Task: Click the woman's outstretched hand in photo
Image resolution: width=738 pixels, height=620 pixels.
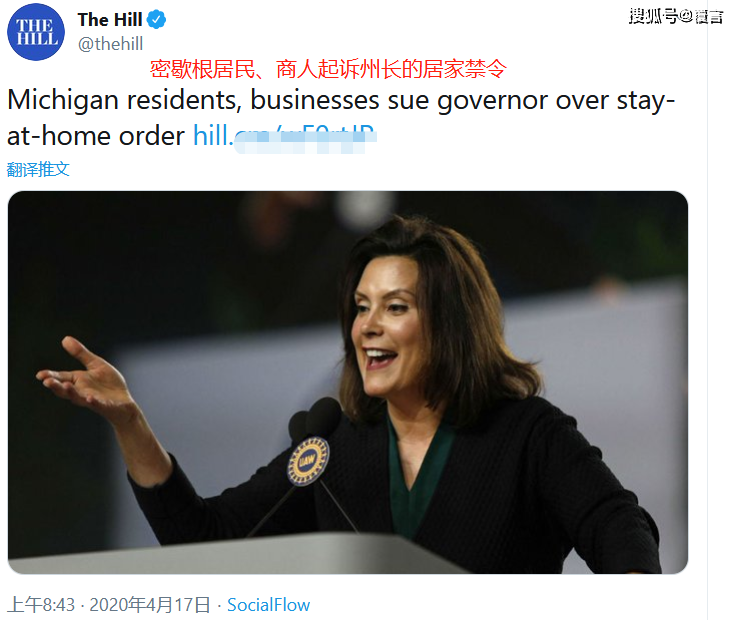Action: (83, 374)
